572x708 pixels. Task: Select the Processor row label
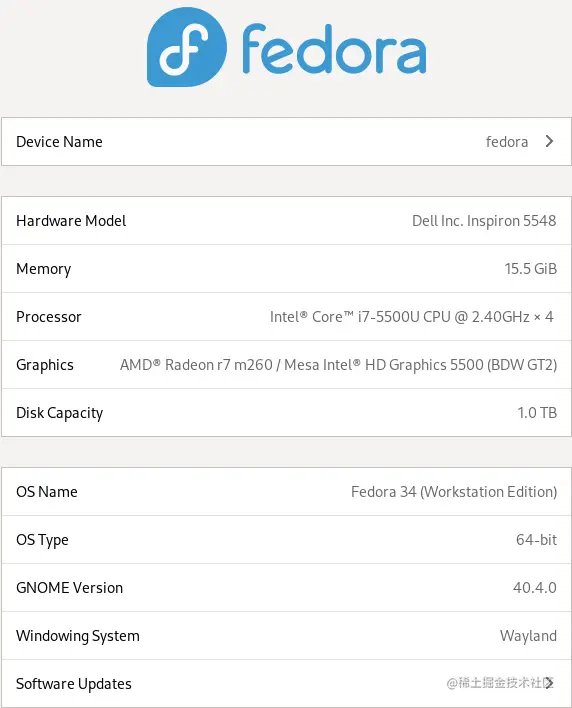pyautogui.click(x=49, y=317)
